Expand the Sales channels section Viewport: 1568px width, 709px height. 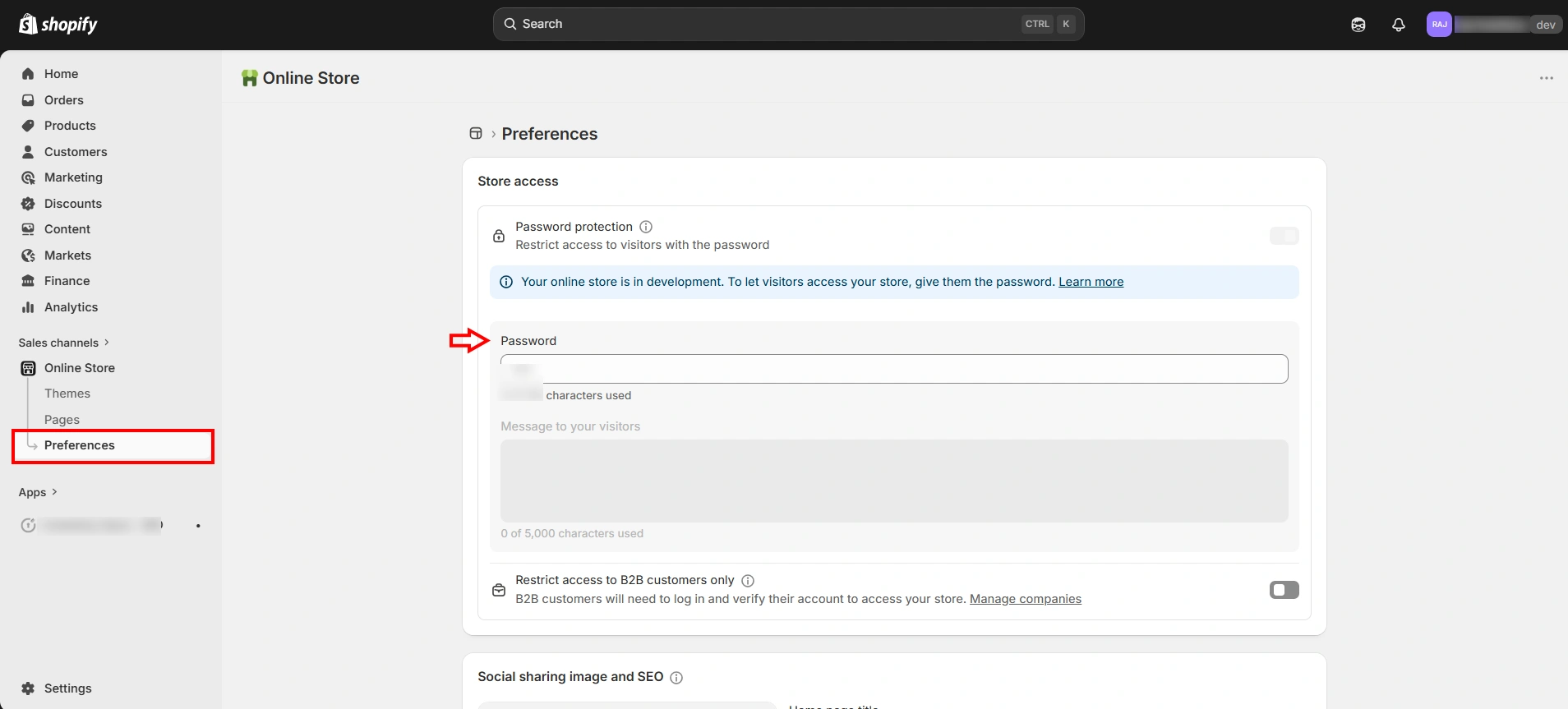click(x=64, y=343)
